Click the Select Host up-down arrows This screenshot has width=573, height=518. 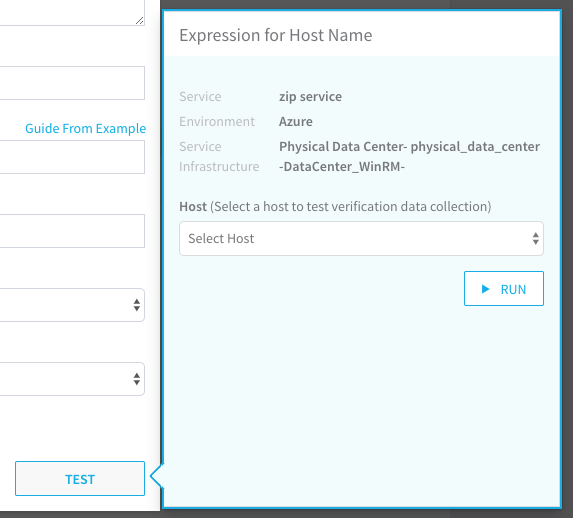[535, 238]
